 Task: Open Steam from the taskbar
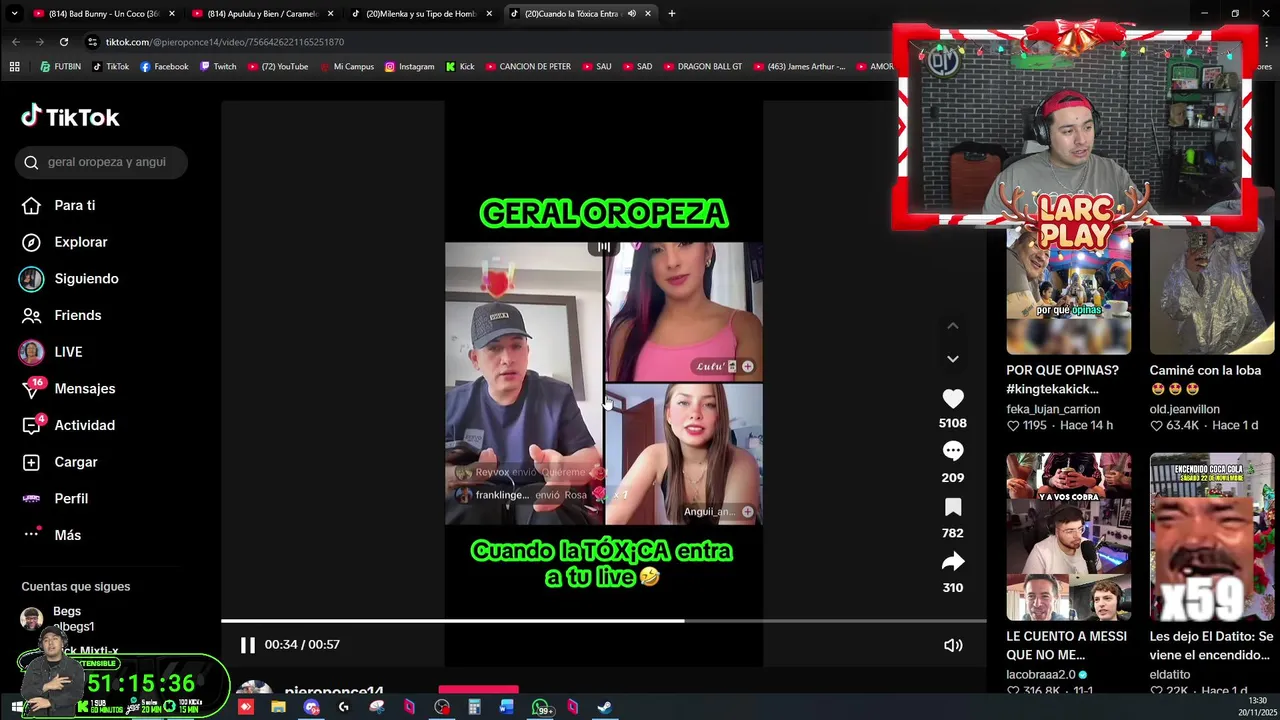[605, 707]
